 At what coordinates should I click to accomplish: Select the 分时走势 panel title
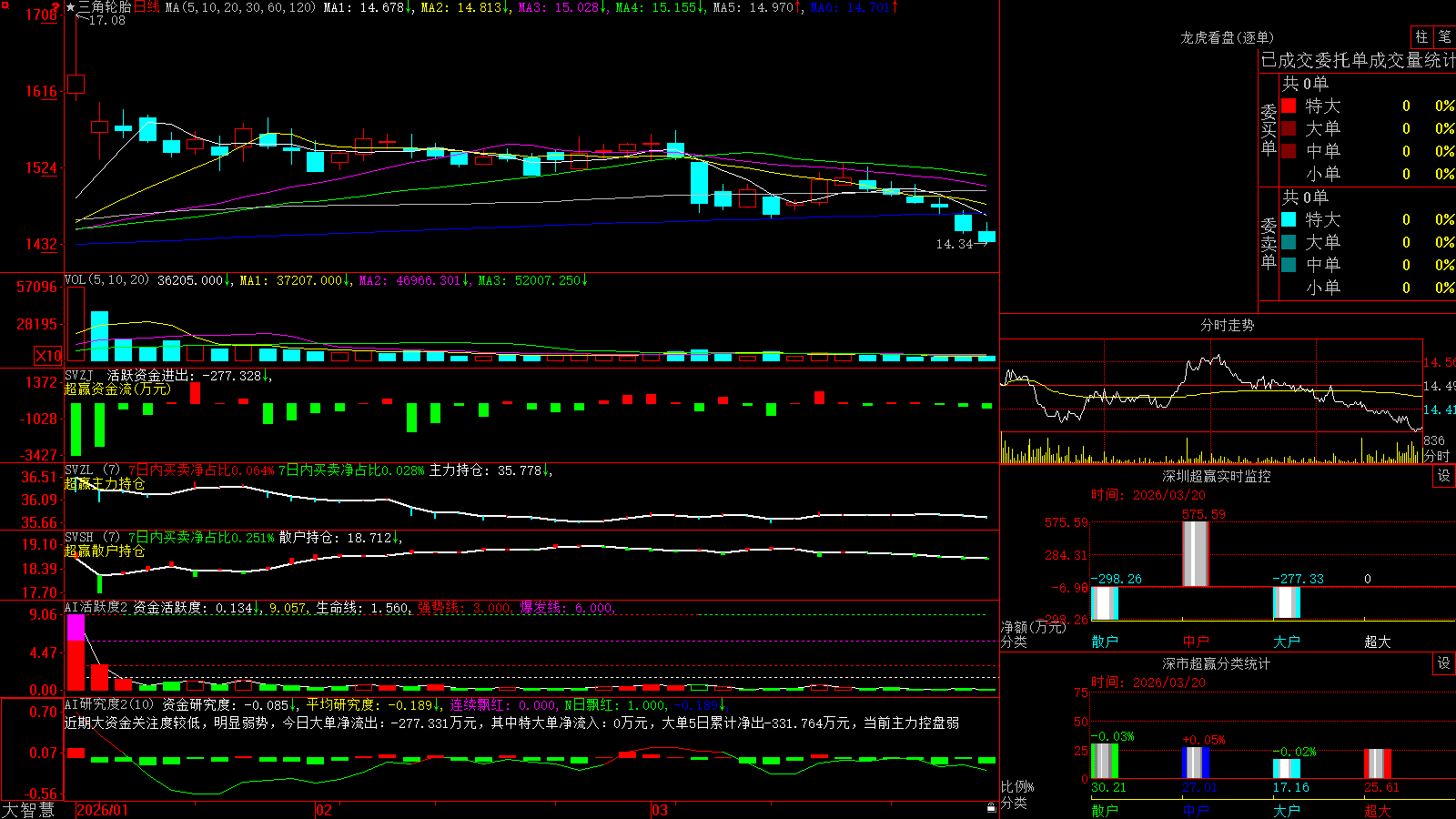point(1227,325)
